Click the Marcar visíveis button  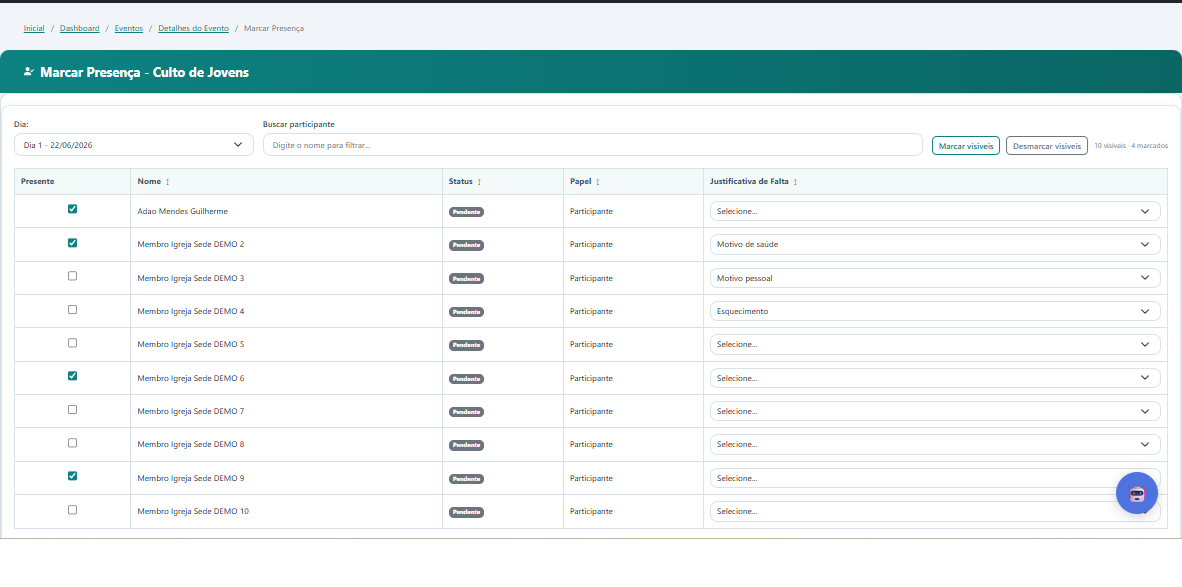pyautogui.click(x=966, y=145)
